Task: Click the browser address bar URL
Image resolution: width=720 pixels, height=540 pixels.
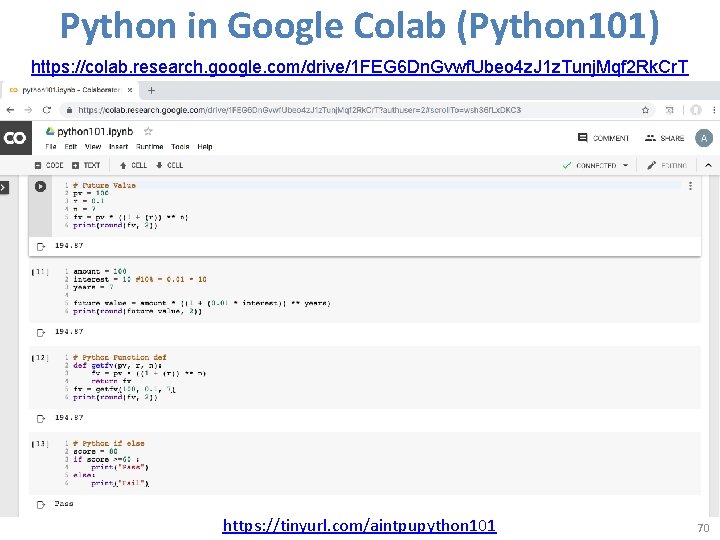Action: (299, 110)
